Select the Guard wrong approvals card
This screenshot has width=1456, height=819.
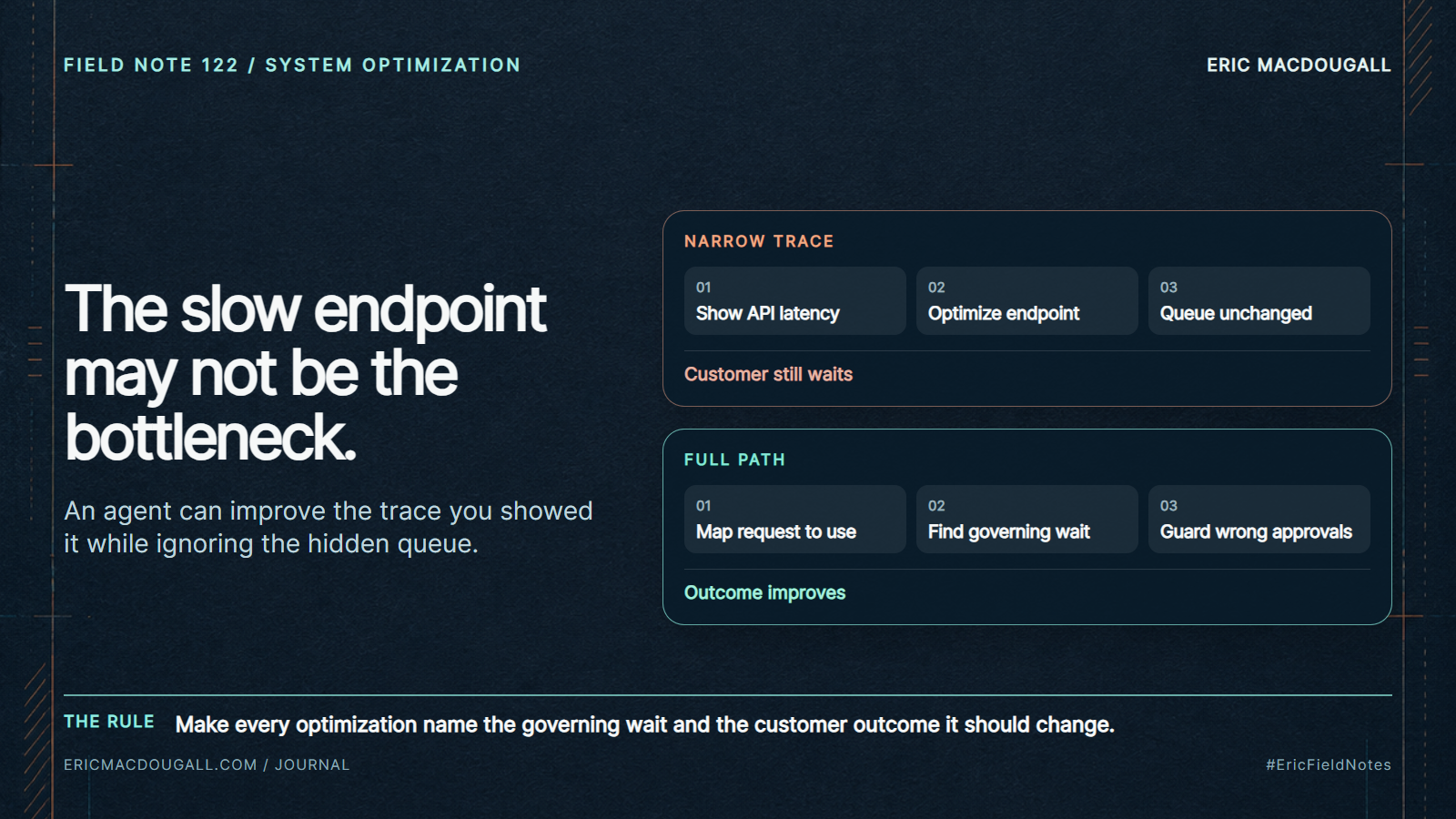pos(1259,519)
